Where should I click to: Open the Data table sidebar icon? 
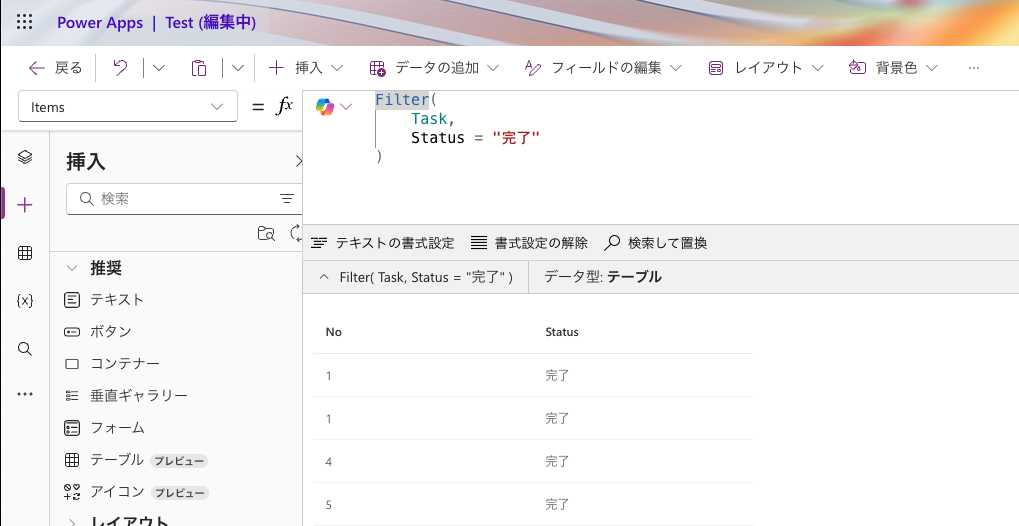tap(25, 253)
